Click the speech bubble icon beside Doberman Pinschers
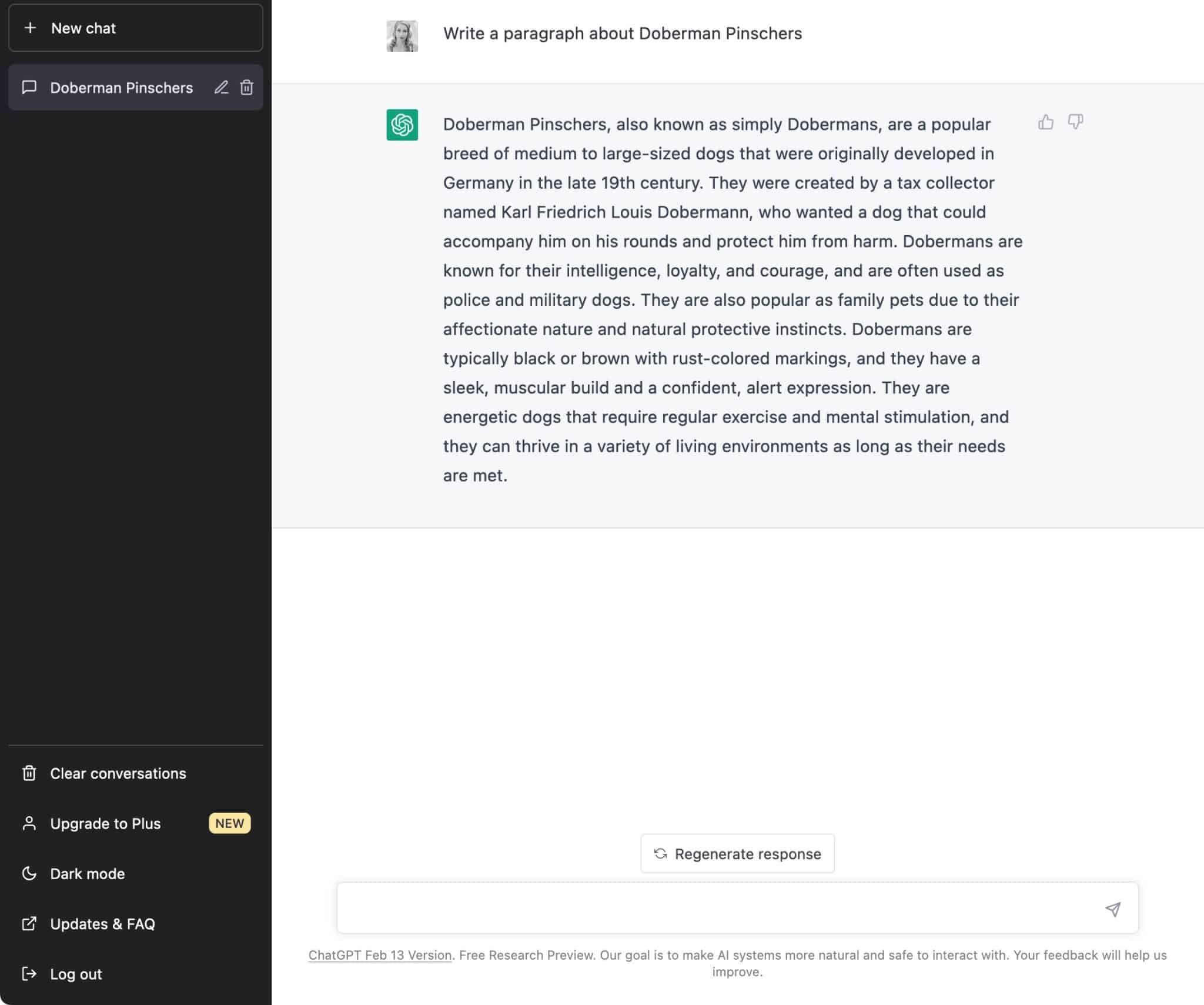The height and width of the screenshot is (1005, 1204). tap(29, 88)
